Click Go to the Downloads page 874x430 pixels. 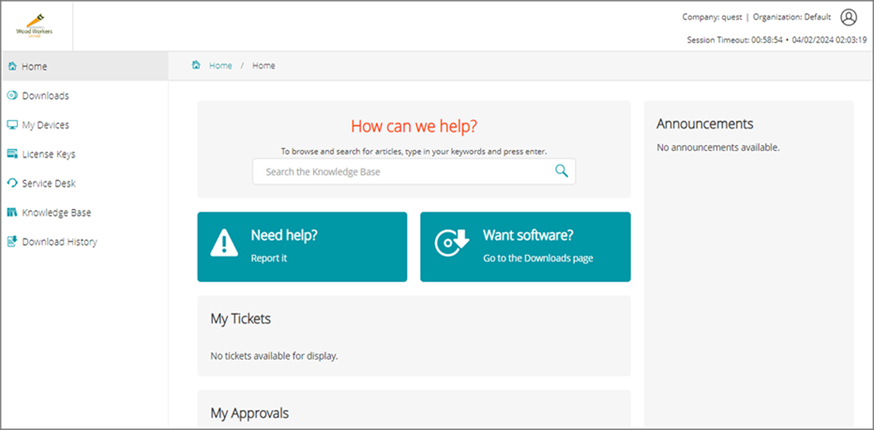538,258
